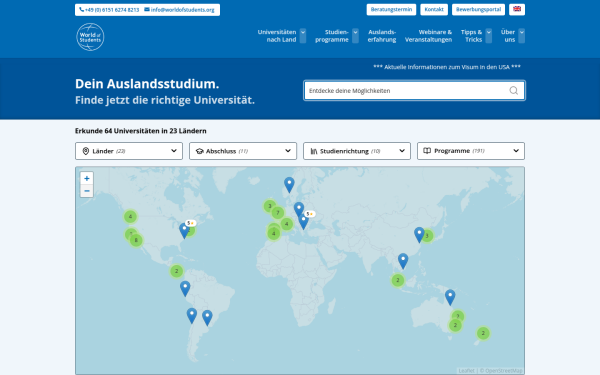Expand the Tipps & Tricks chevron
The height and width of the screenshot is (375, 600).
(489, 36)
